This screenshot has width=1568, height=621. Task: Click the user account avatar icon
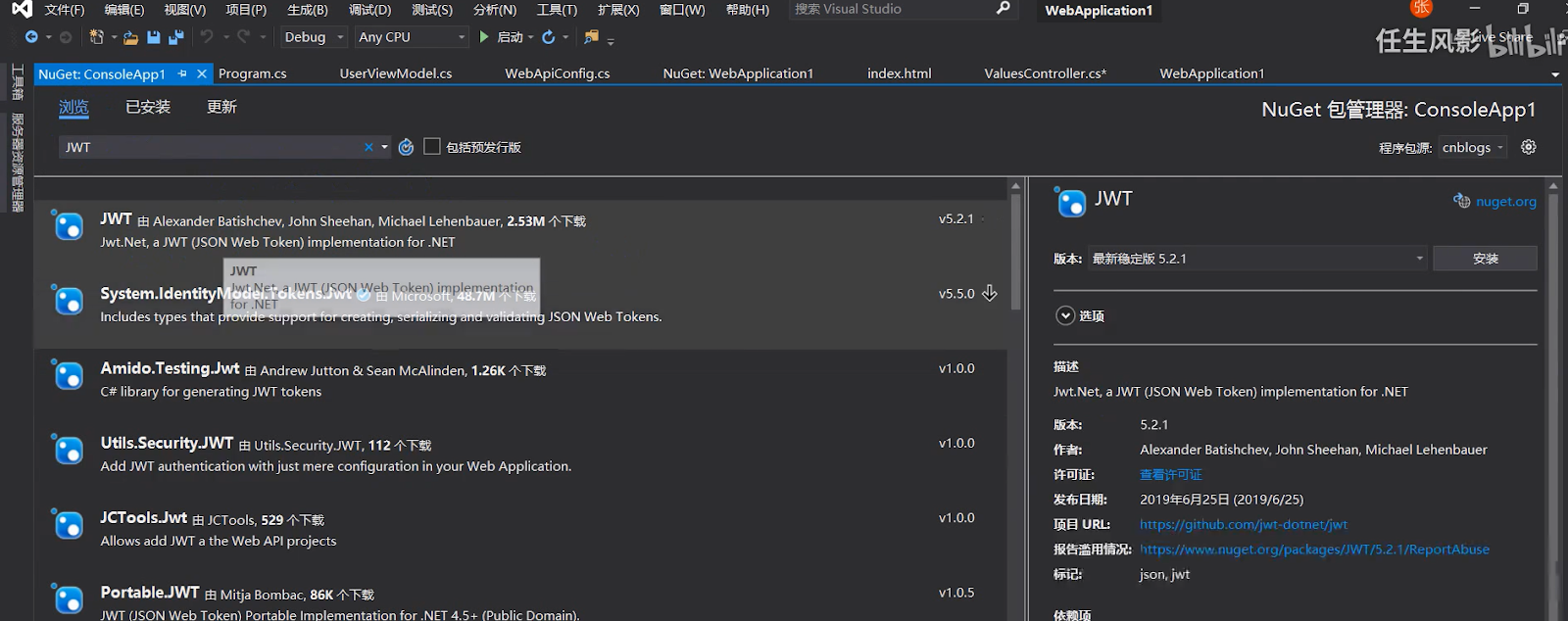coord(1421,8)
